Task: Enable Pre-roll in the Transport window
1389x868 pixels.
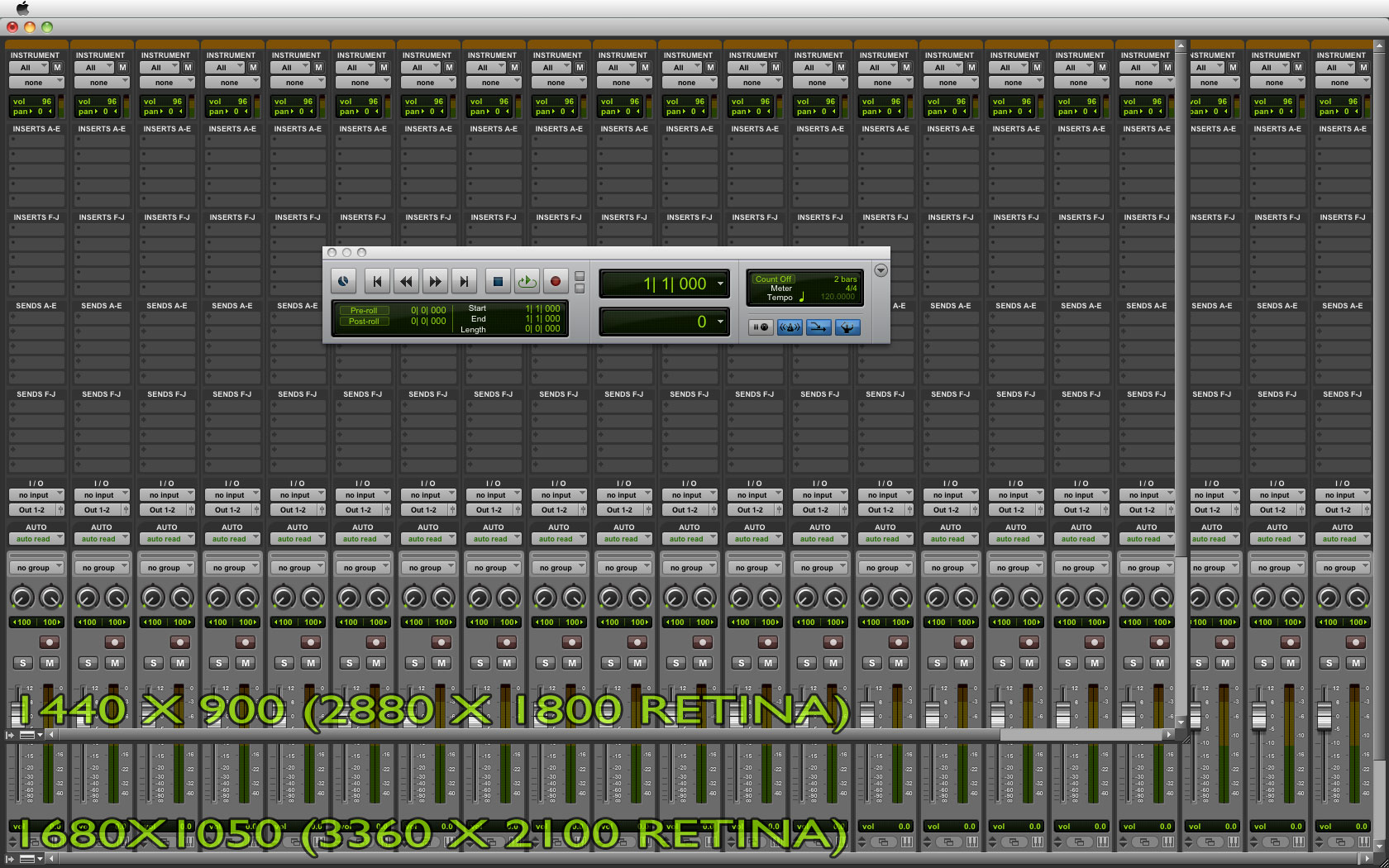Action: click(x=364, y=311)
